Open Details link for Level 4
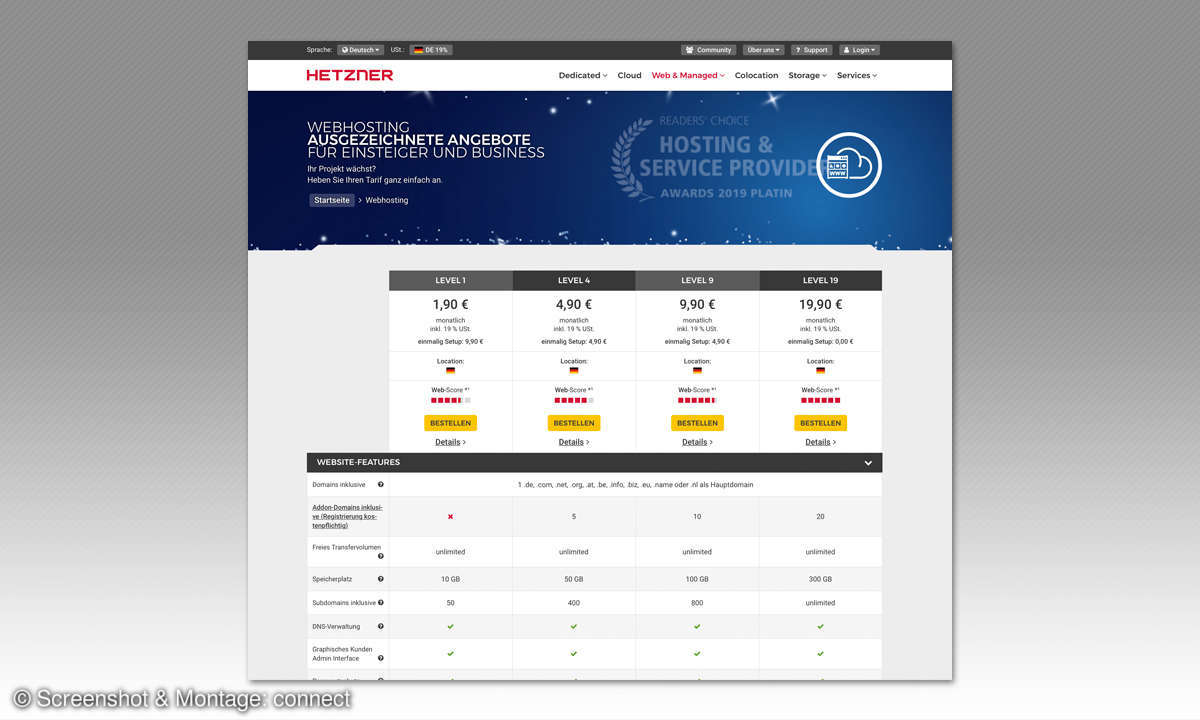 [574, 442]
